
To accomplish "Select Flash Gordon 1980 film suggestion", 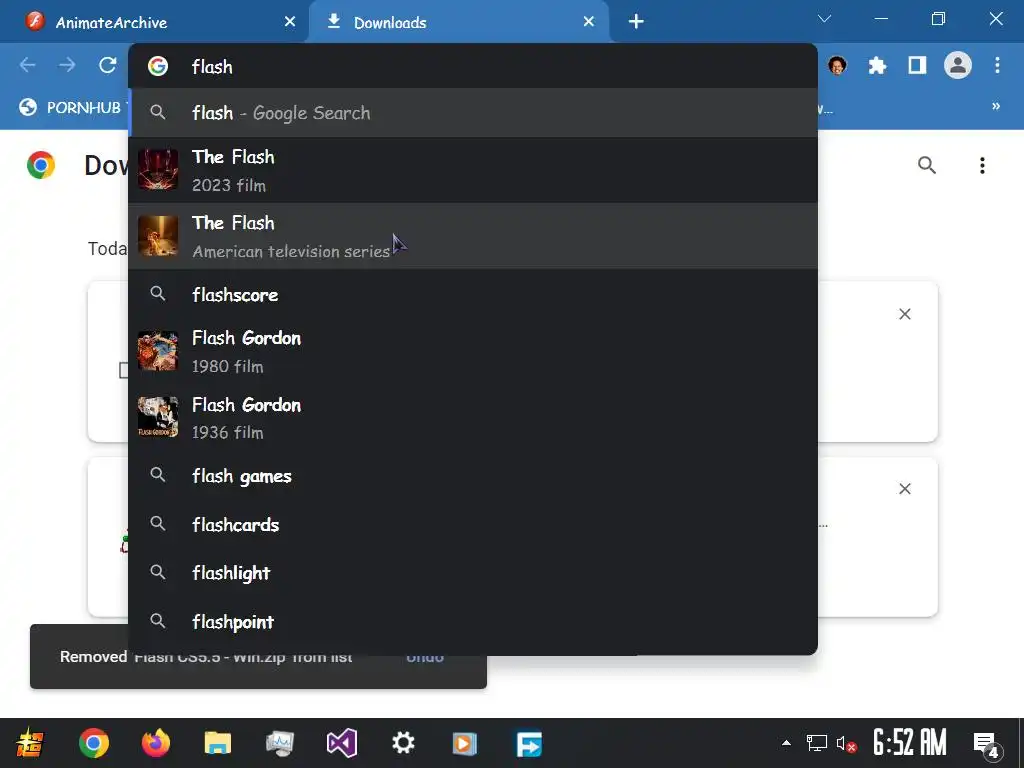I will click(x=473, y=351).
